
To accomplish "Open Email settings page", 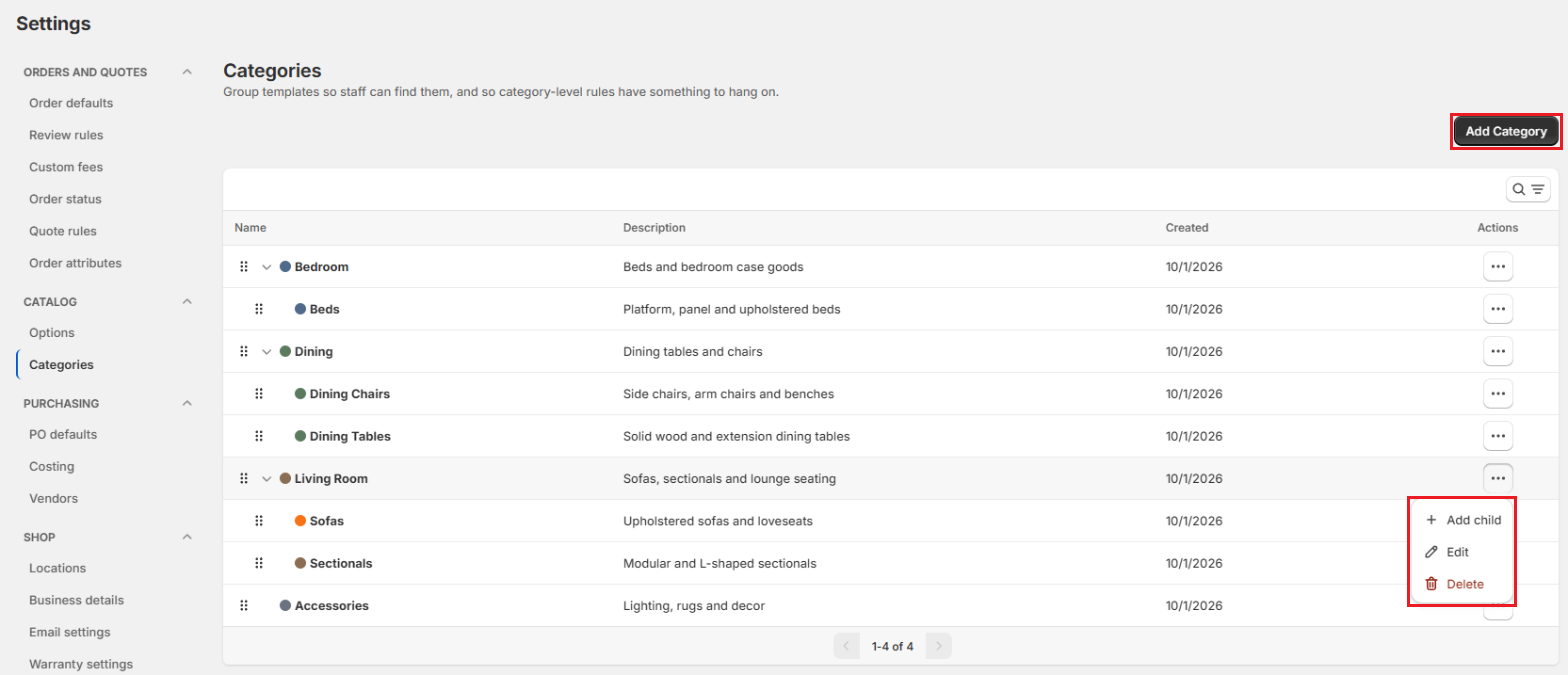I will (x=70, y=632).
